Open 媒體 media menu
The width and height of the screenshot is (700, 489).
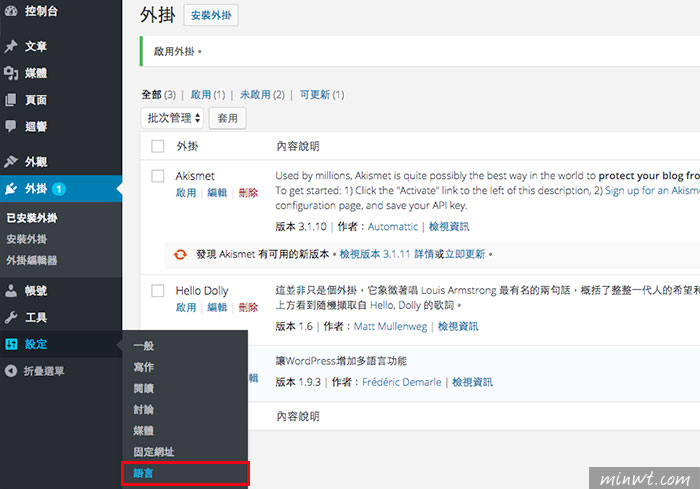click(36, 73)
